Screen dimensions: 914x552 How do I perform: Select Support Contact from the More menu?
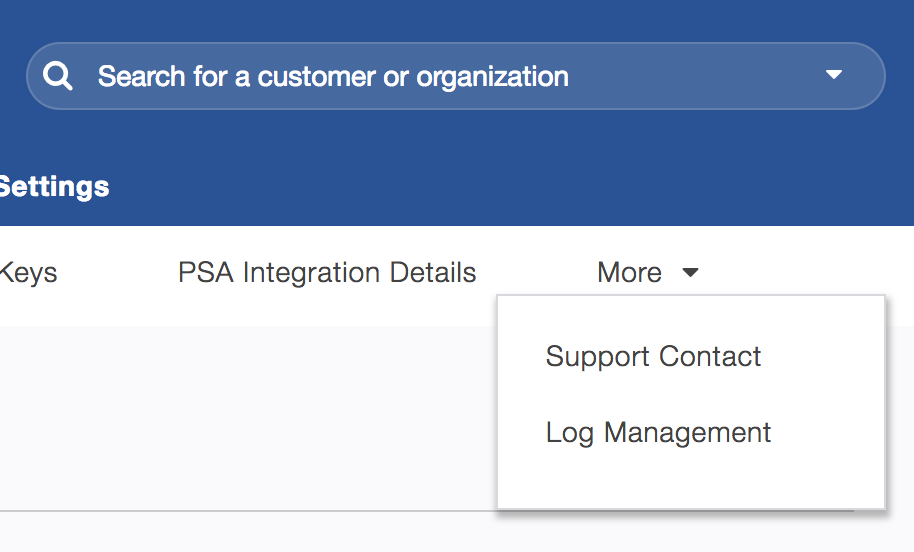(653, 357)
